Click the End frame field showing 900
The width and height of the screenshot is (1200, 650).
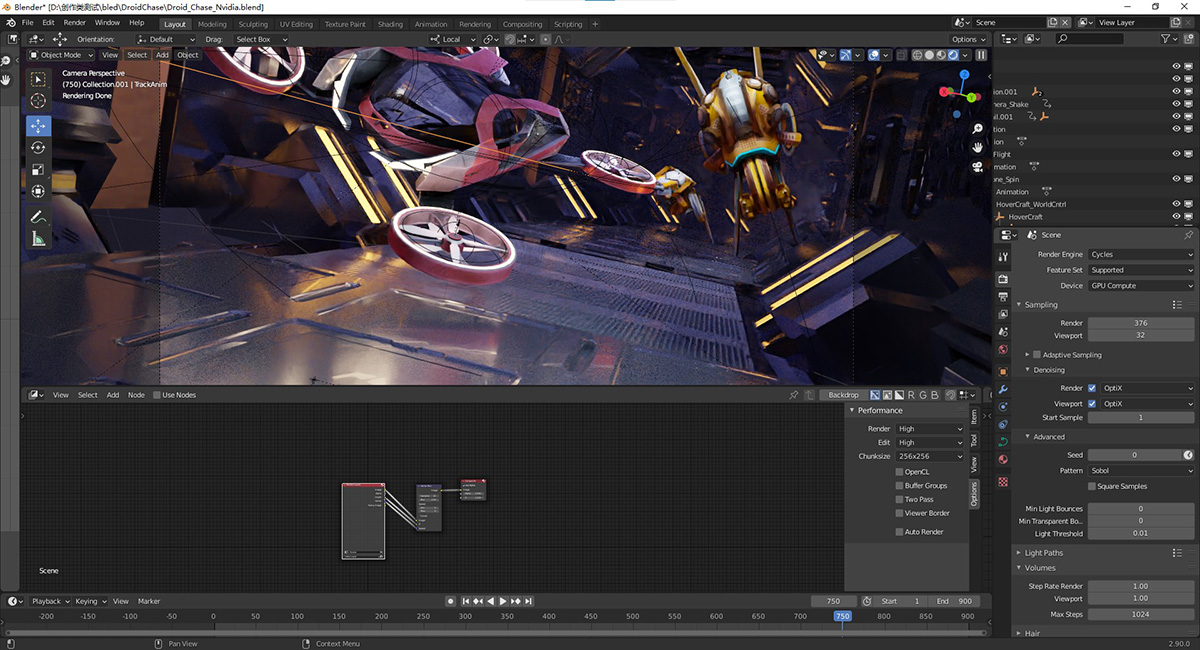[953, 601]
